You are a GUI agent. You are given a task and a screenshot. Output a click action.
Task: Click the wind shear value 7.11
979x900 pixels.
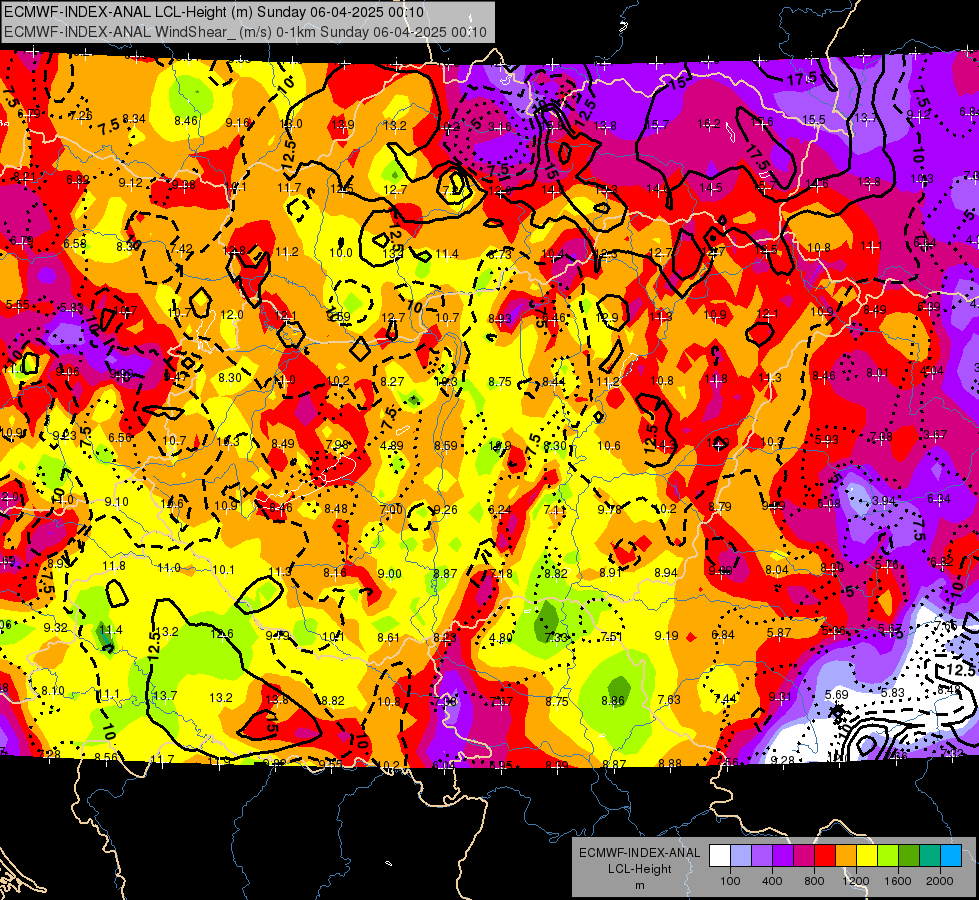tap(554, 510)
